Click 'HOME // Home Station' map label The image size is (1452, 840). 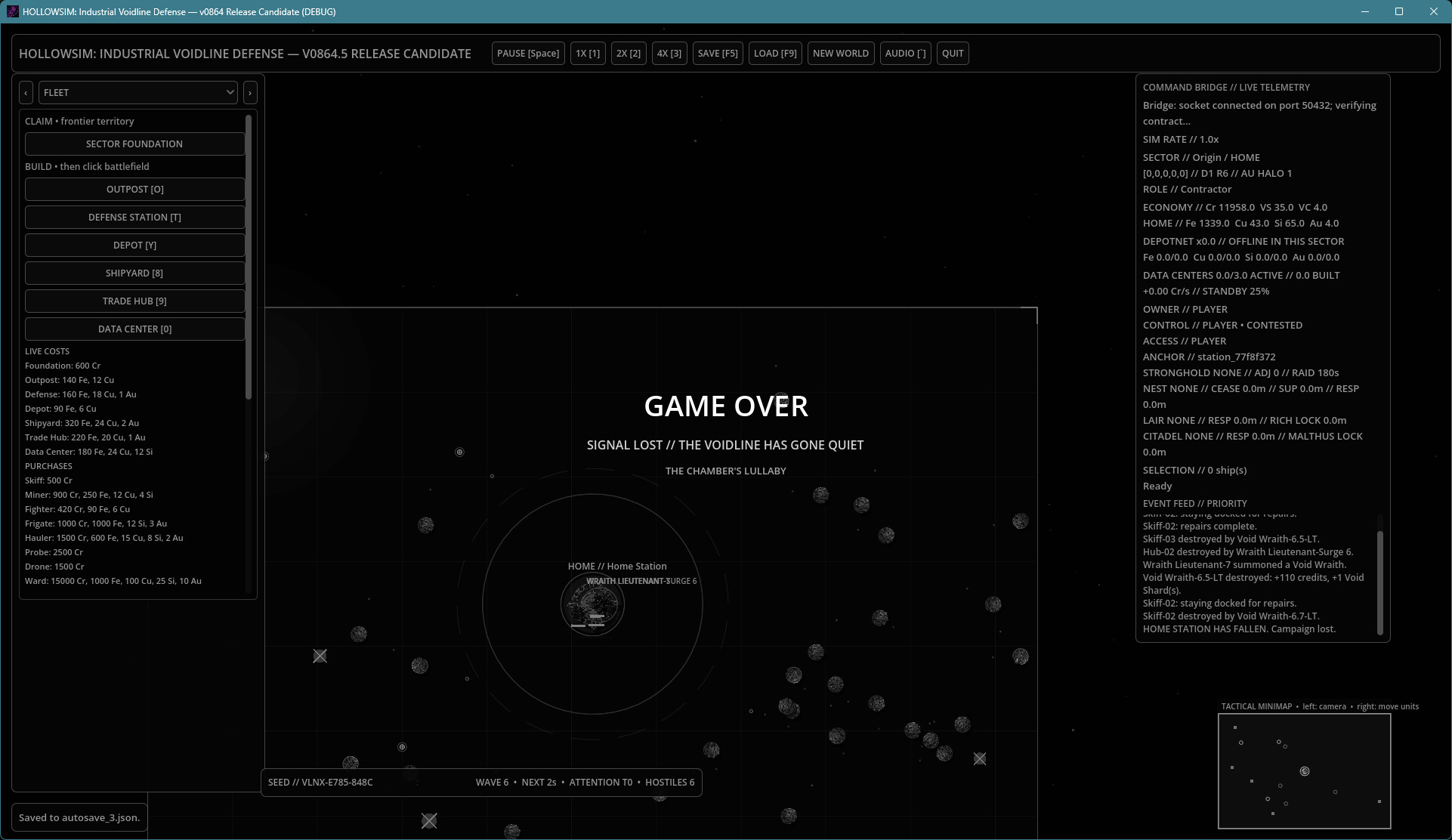click(x=617, y=567)
